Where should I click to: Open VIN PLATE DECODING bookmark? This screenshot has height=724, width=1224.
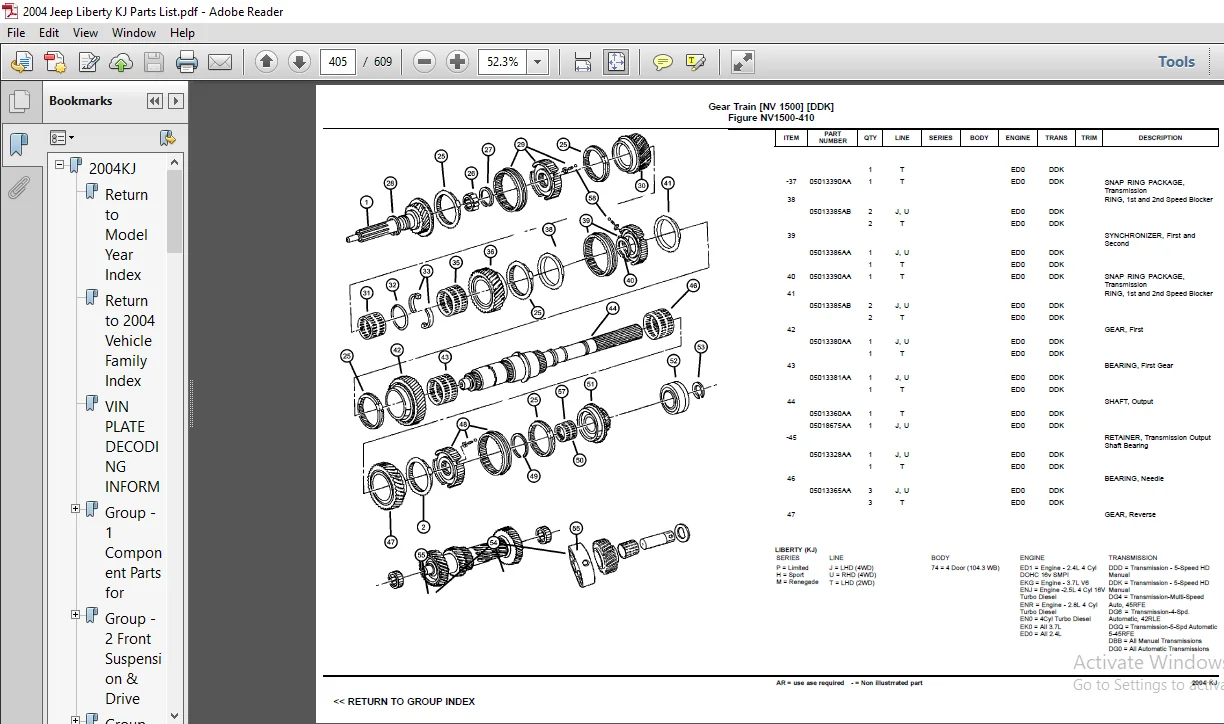coord(132,447)
